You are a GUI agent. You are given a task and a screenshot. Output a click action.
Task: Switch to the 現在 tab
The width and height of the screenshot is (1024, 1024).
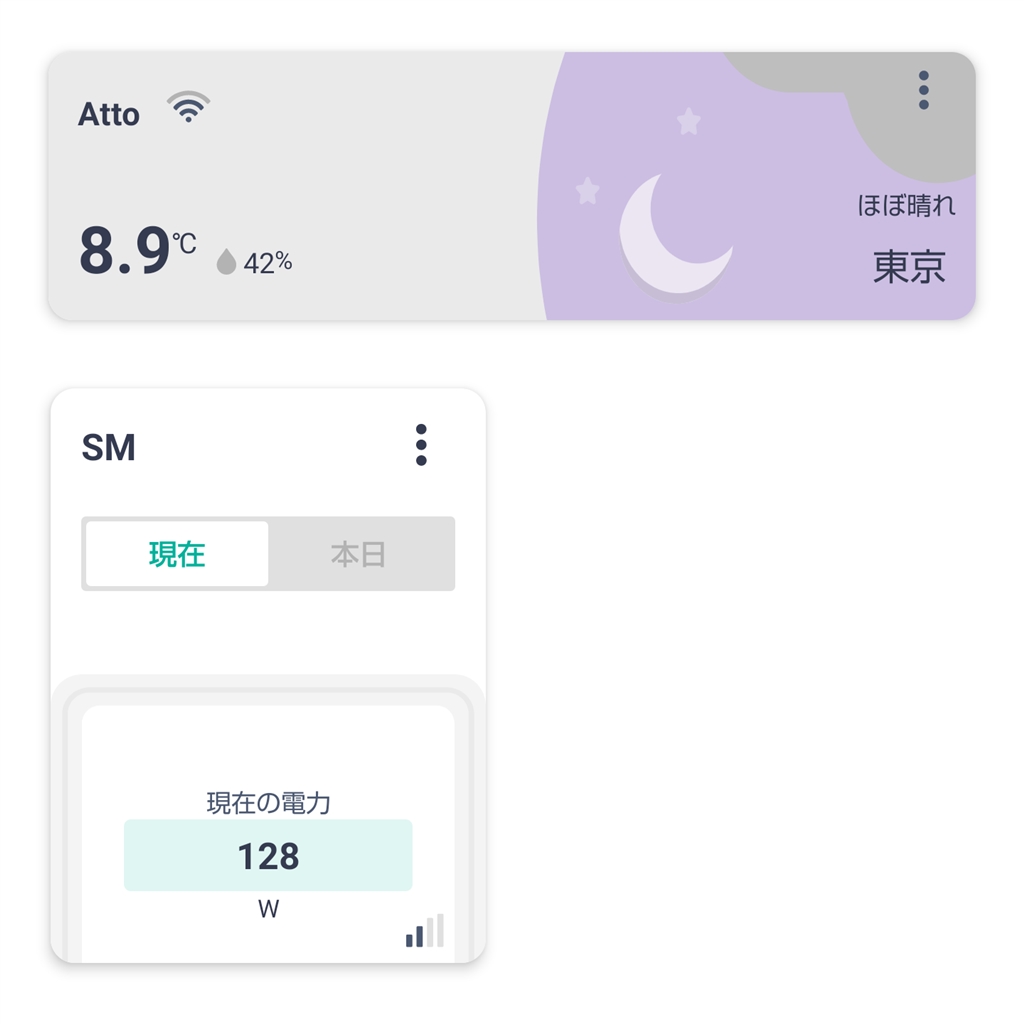click(177, 554)
